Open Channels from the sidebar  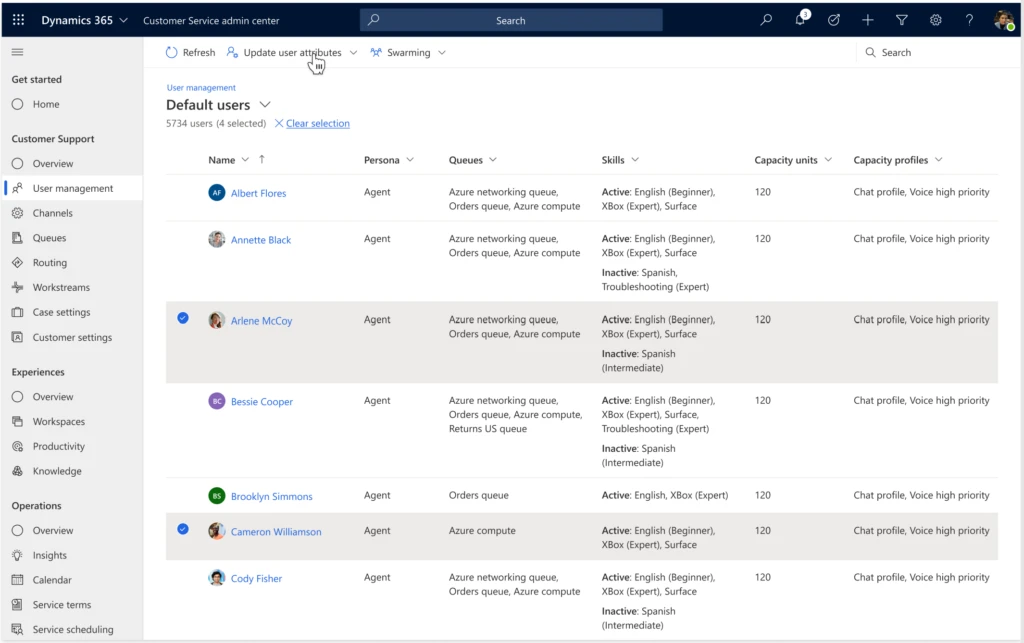coord(52,213)
